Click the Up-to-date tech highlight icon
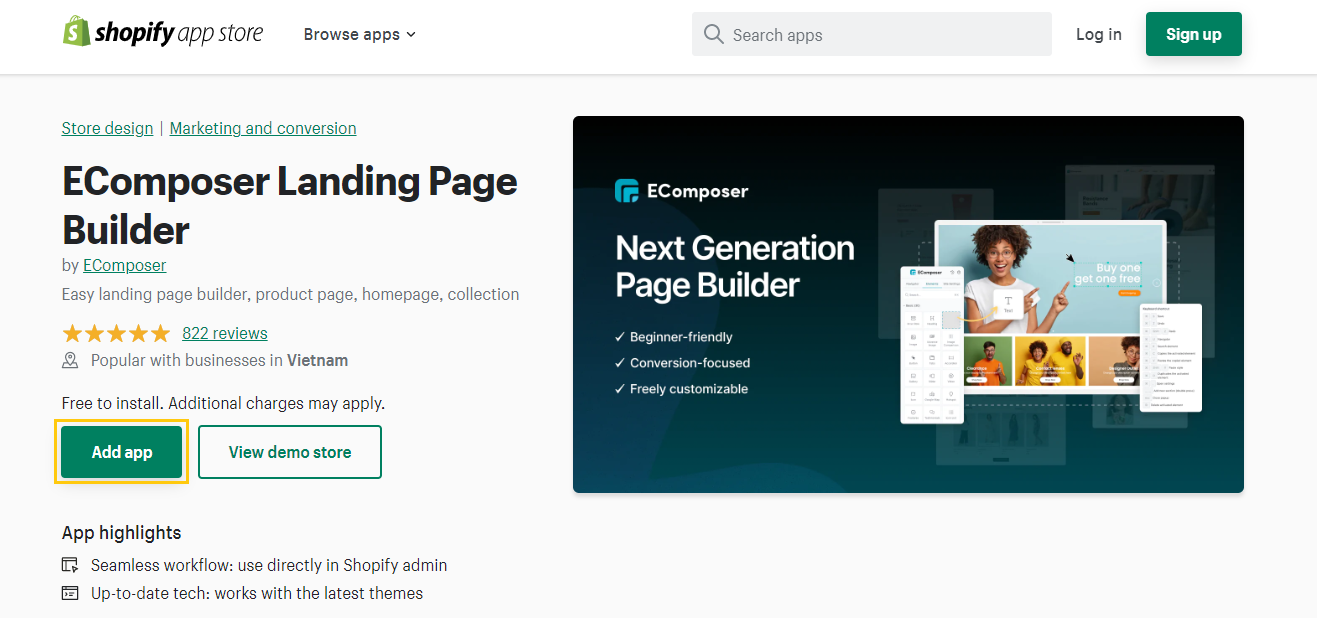Screen dimensions: 1317x618 coord(70,593)
